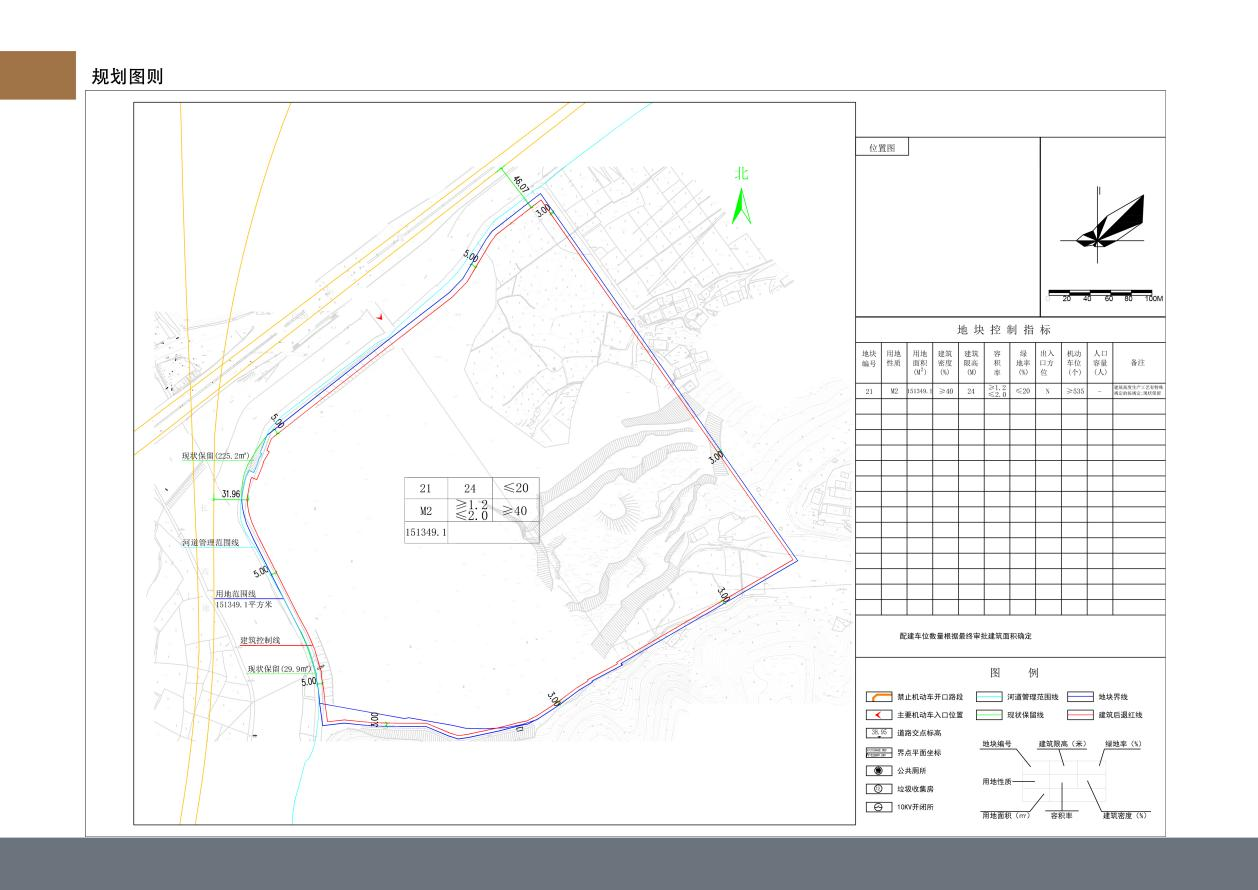
Task: Click the 位置图 label box
Action: coord(882,148)
